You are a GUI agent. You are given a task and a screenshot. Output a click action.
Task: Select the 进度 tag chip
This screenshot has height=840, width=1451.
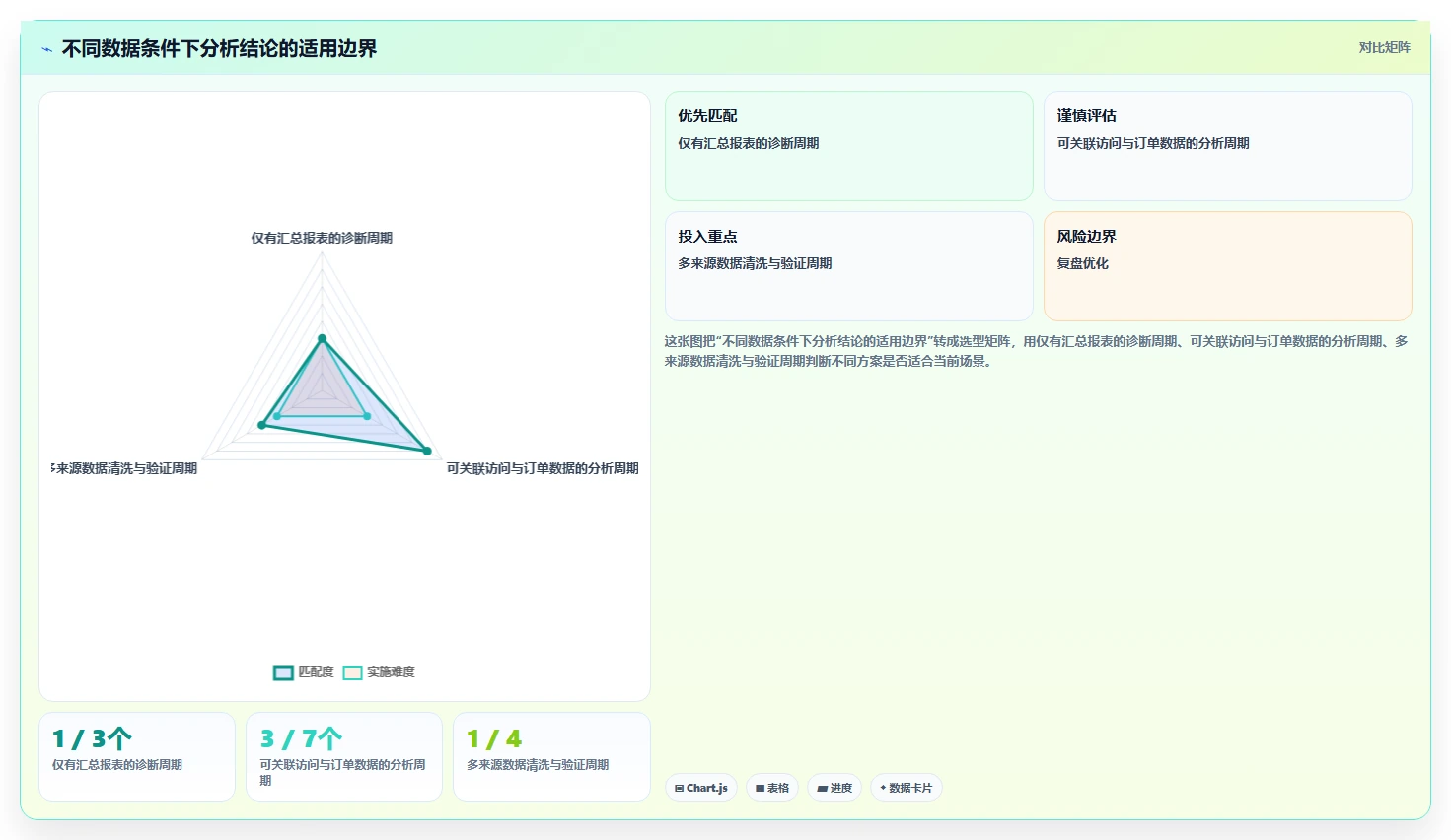point(834,788)
